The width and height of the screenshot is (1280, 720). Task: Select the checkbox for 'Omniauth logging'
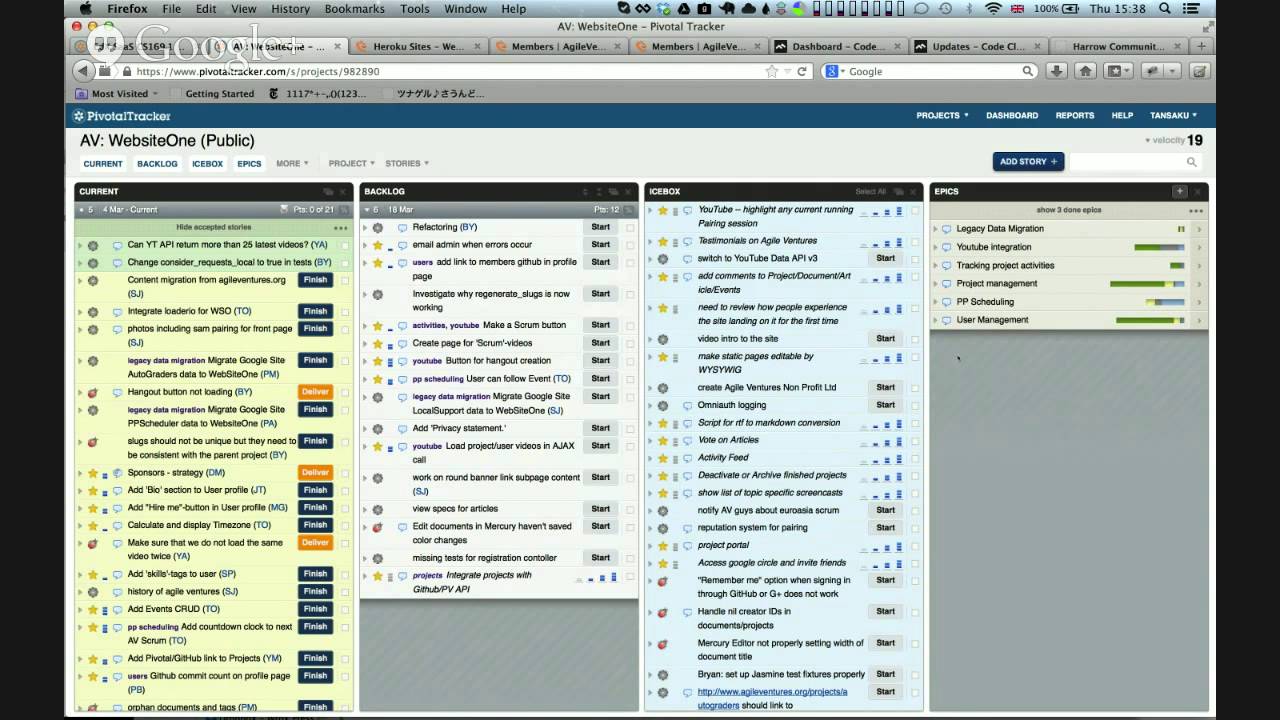point(915,406)
